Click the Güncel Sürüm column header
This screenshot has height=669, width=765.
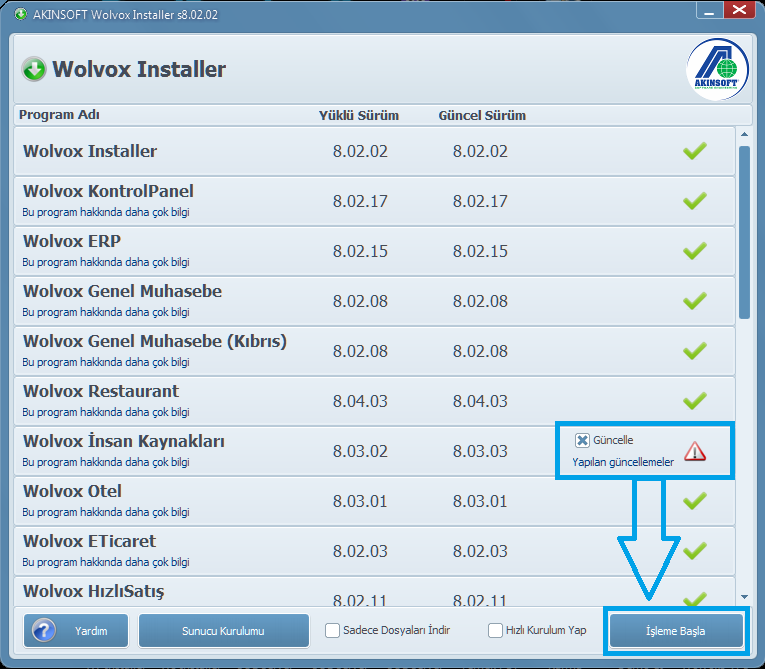(482, 116)
